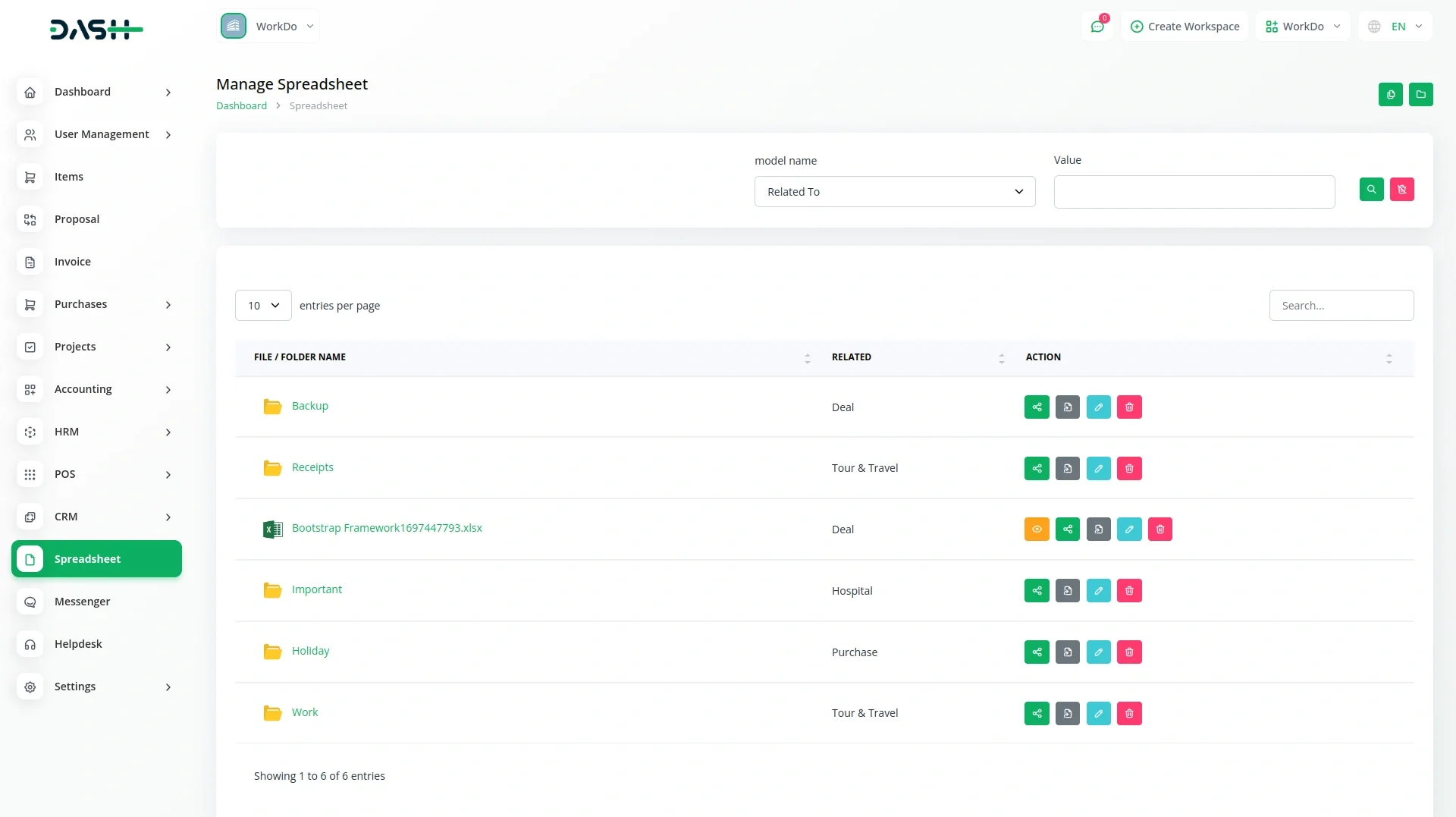1456x817 pixels.
Task: Go to Invoice in the sidebar
Action: pos(73,262)
